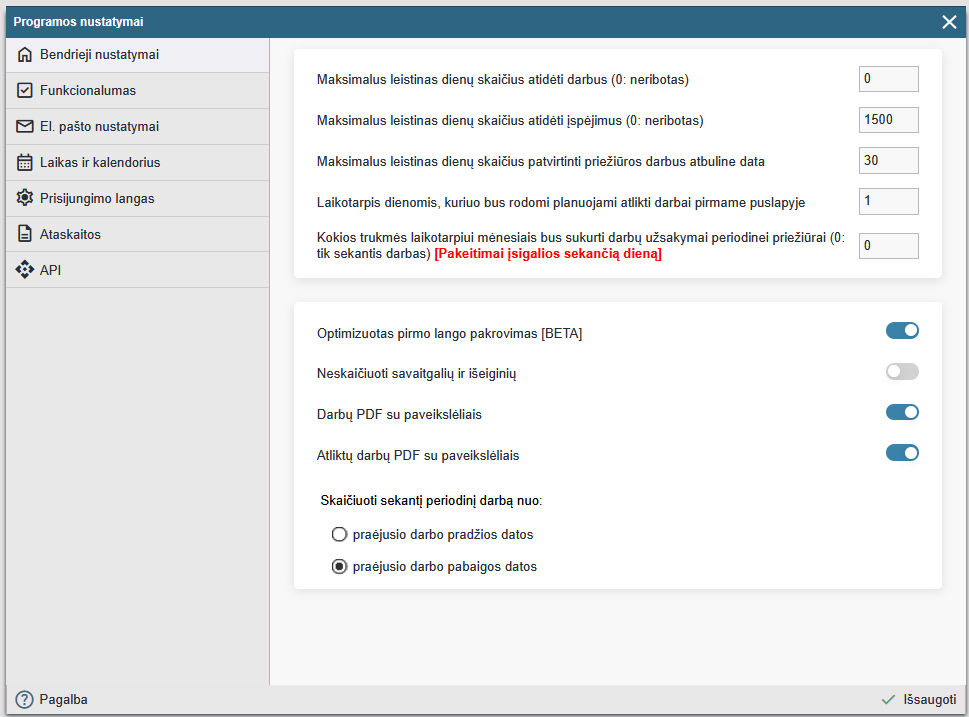Select praėjusio darbo pabaigos datos radio button
Viewport: 969px width, 717px height.
(x=339, y=566)
